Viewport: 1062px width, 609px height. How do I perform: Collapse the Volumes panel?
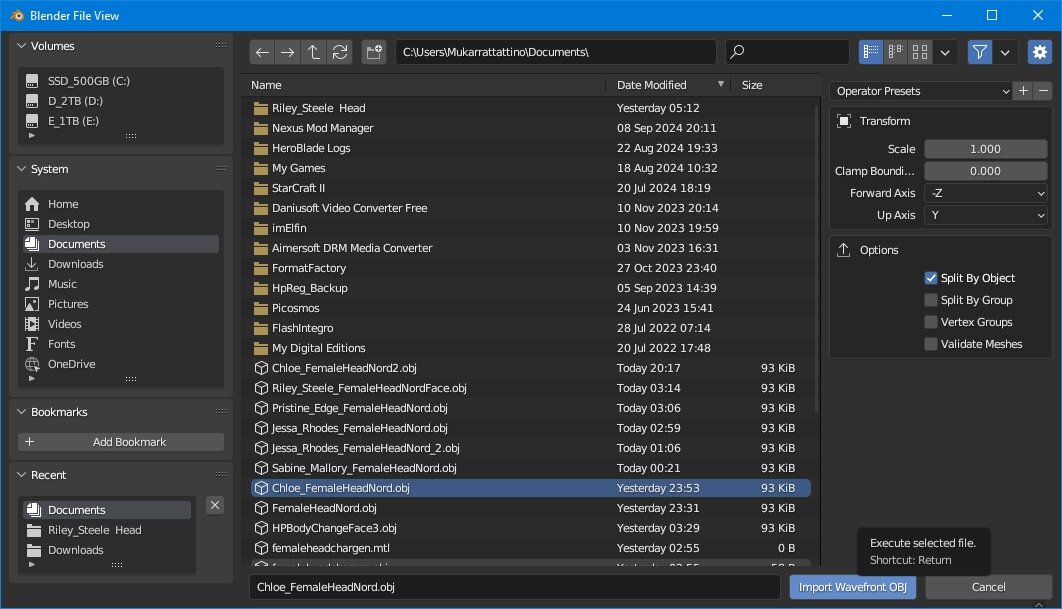point(22,46)
